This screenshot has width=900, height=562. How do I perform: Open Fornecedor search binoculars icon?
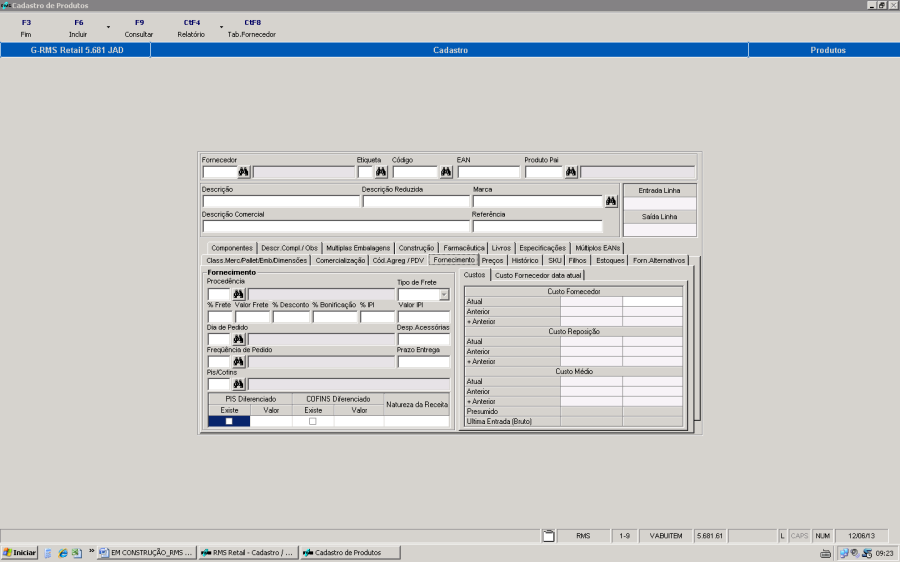[x=243, y=172]
